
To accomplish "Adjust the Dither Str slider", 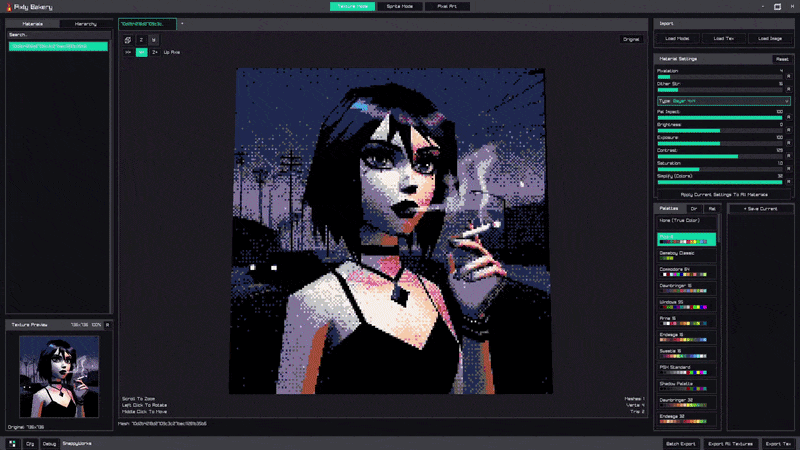I will [x=719, y=90].
